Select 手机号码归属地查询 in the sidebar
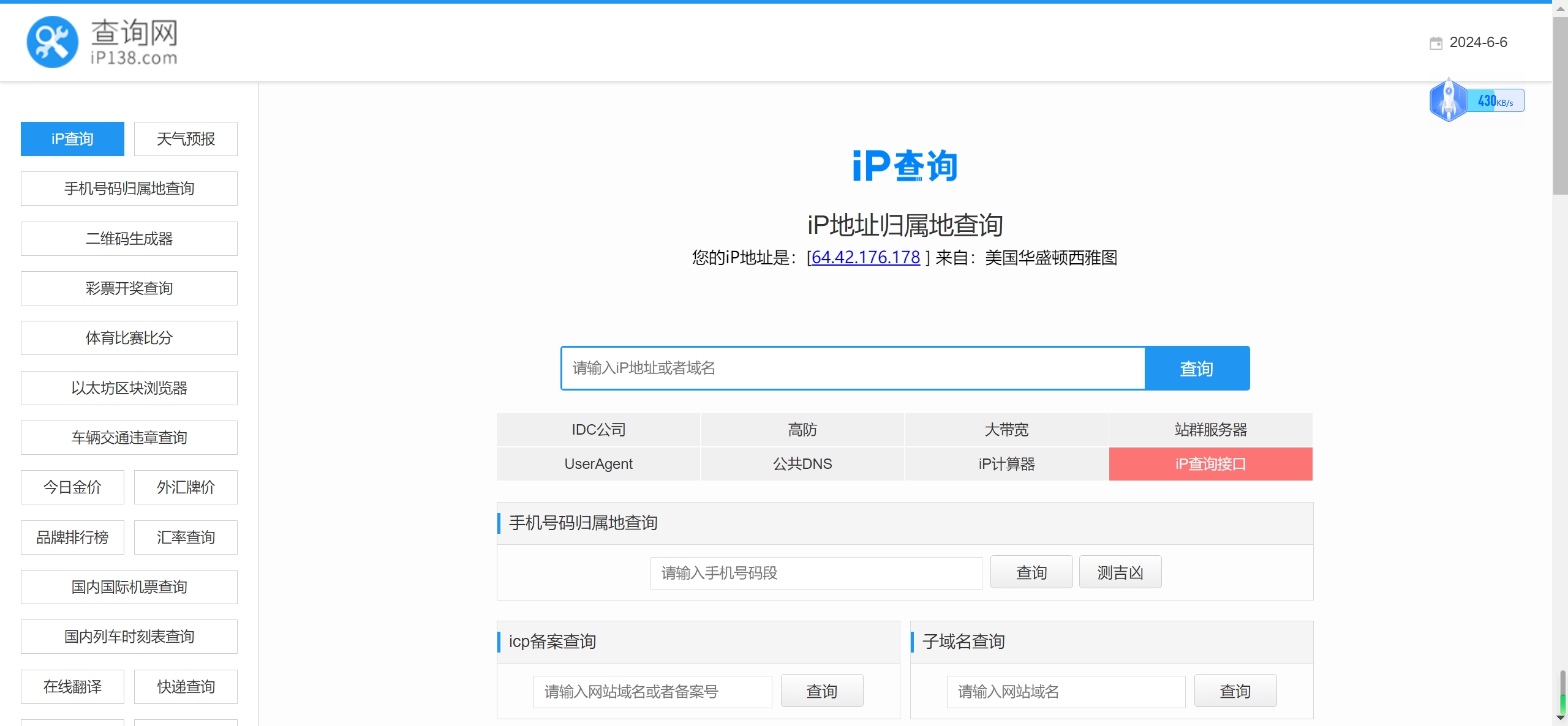This screenshot has height=726, width=1568. (x=129, y=189)
